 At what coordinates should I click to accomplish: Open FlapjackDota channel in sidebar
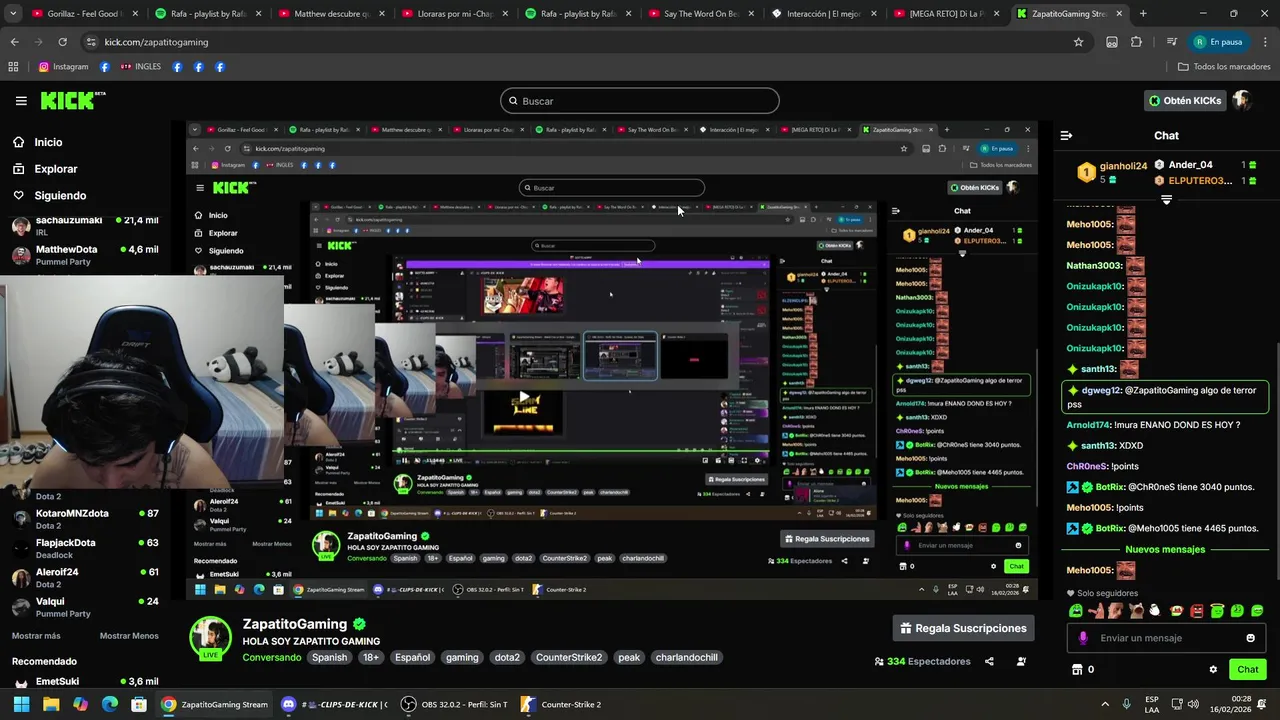[x=85, y=548]
